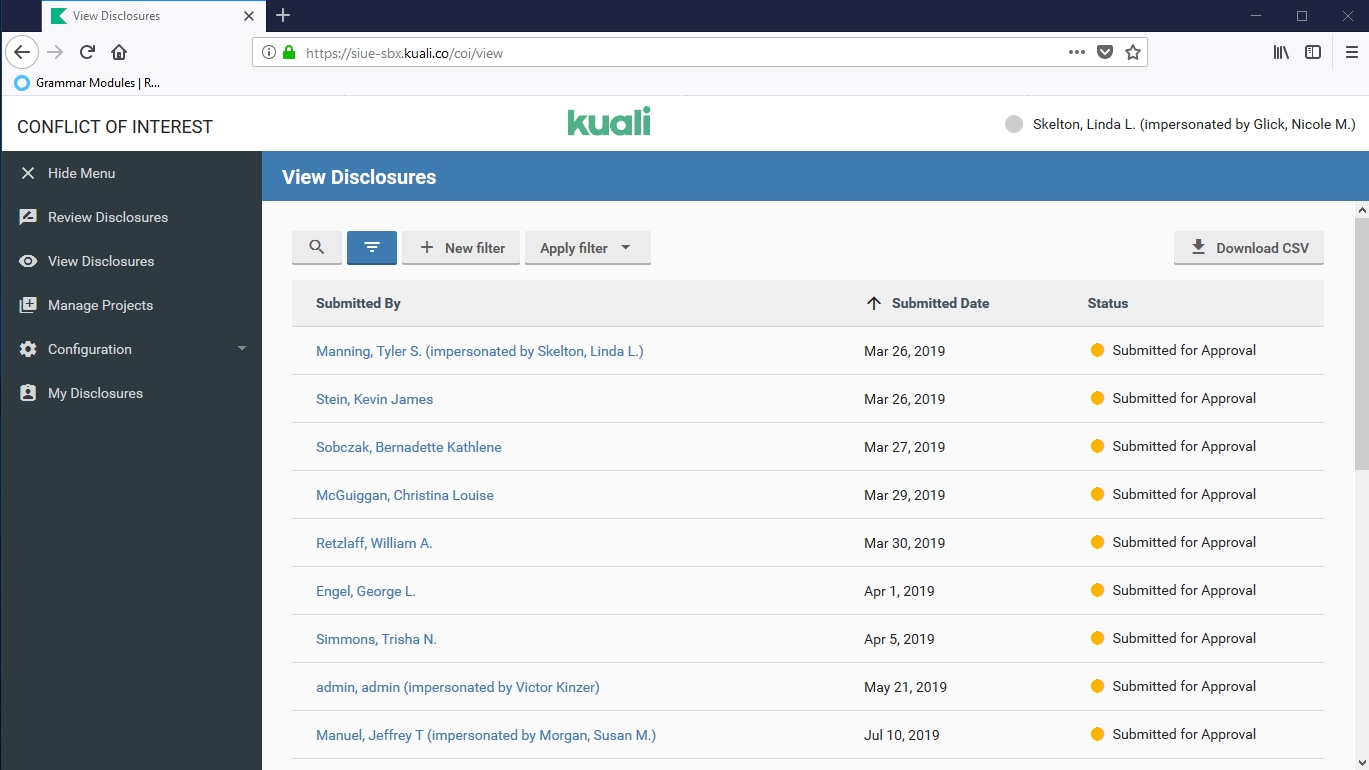Bookmark this page with star icon

pyautogui.click(x=1133, y=52)
